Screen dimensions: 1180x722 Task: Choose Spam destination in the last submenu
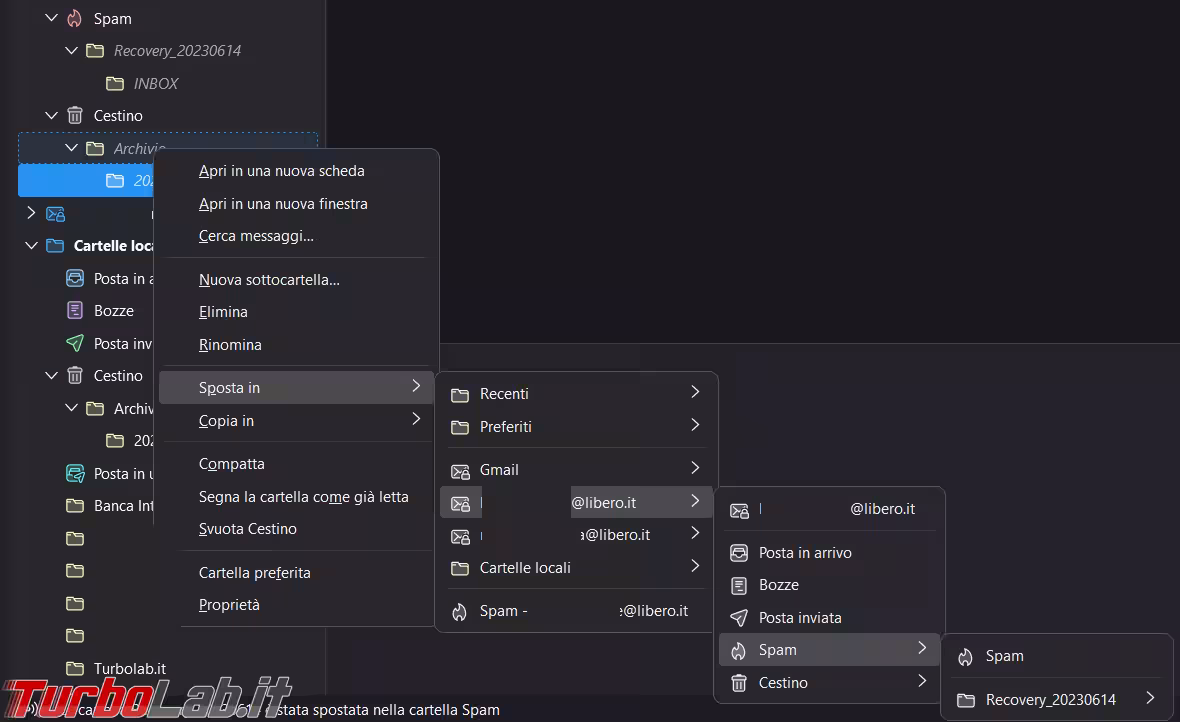point(1004,657)
